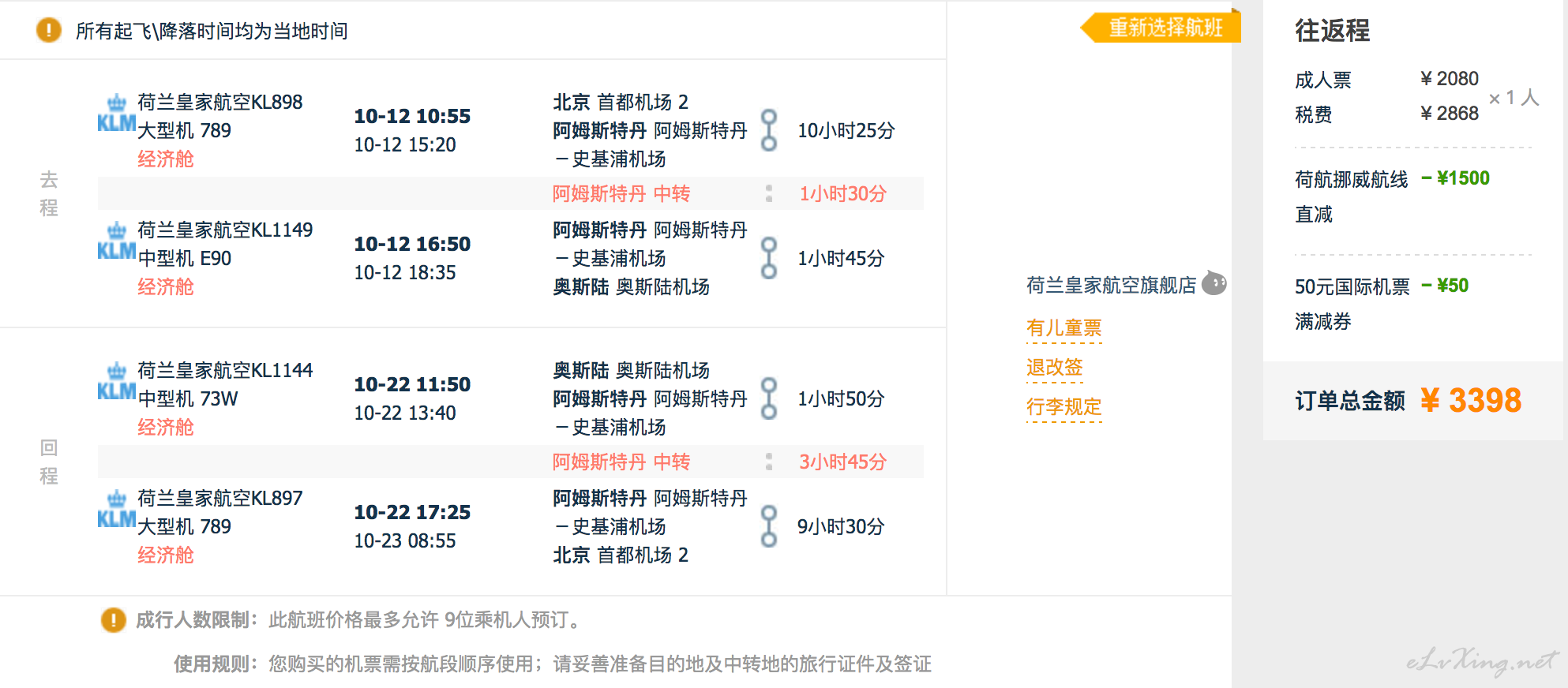1568x688 pixels.
Task: Click route icon beside 10小时25分
Action: pyautogui.click(x=768, y=130)
